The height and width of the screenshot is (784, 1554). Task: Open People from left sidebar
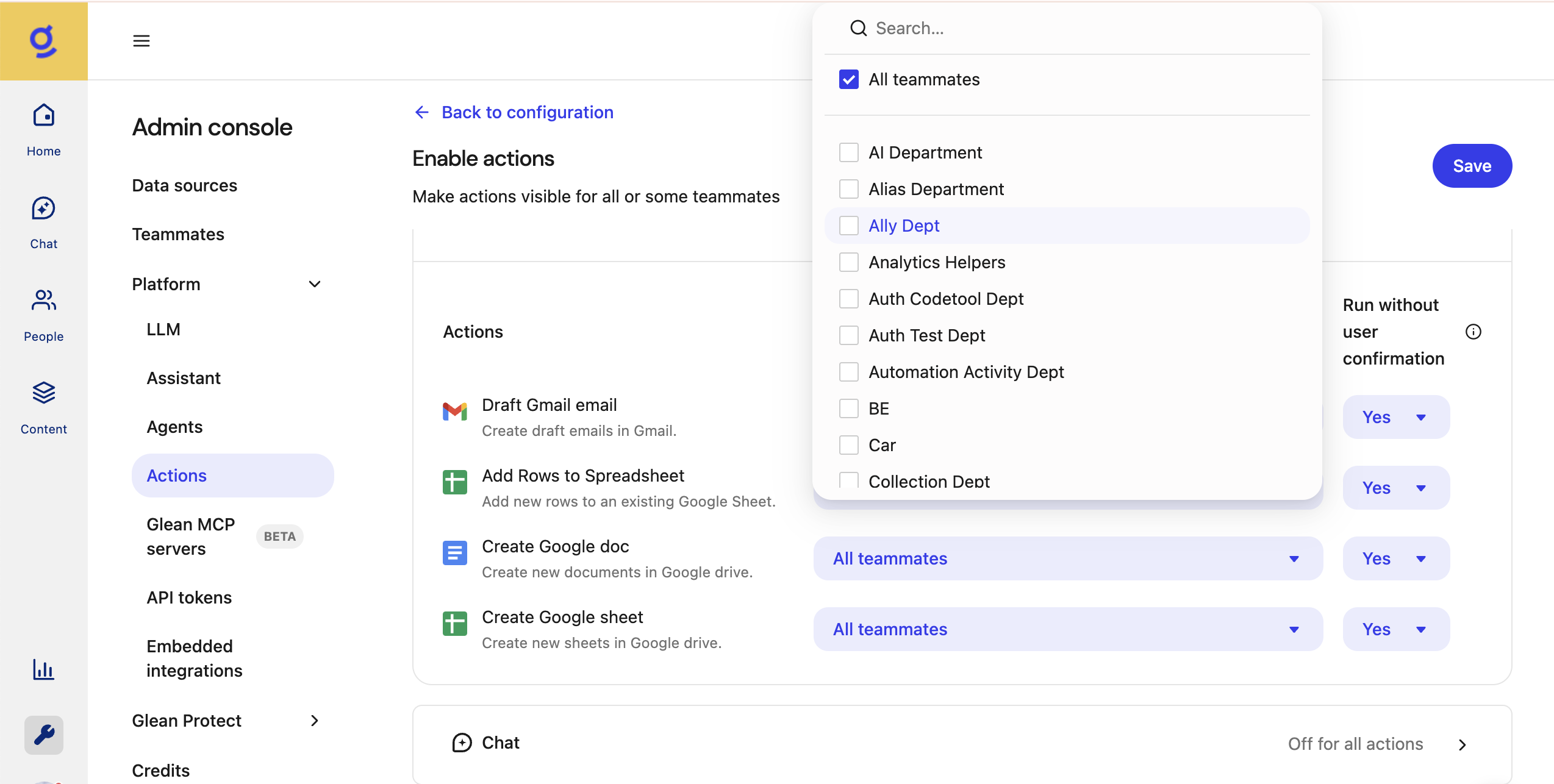click(x=43, y=315)
